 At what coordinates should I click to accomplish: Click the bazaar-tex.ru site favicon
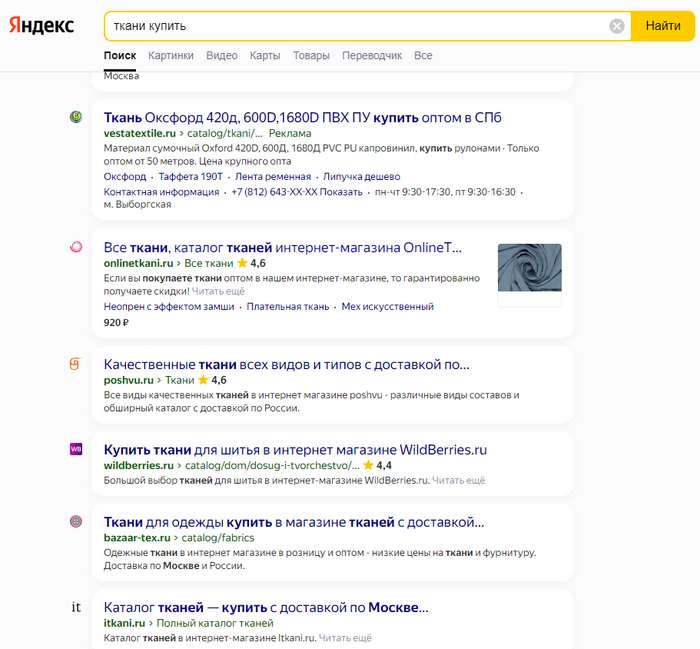click(76, 522)
